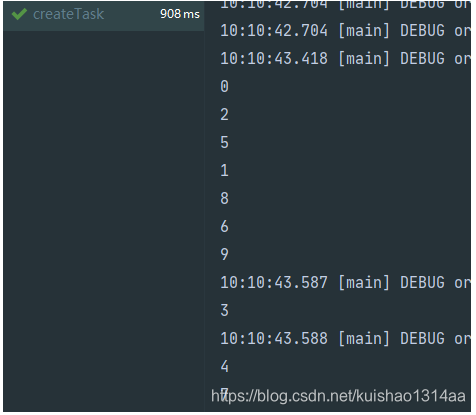Click the DEBUG level text at 10:10:43.587
Viewport: 476px width, 415px height.
tap(422, 283)
